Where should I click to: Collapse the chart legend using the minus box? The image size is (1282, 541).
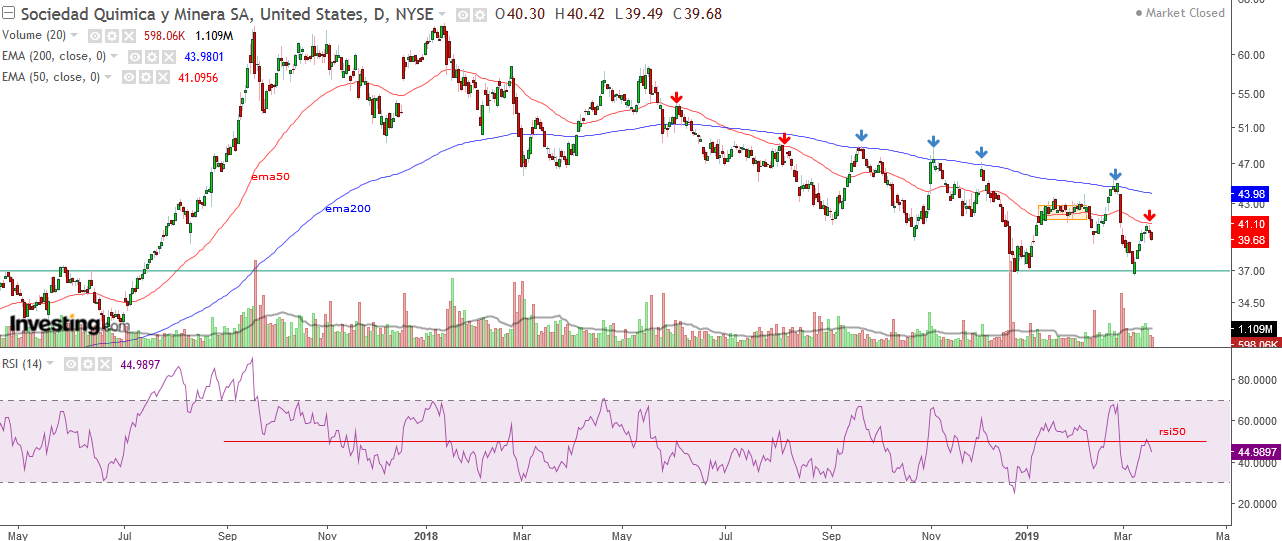click(x=9, y=14)
